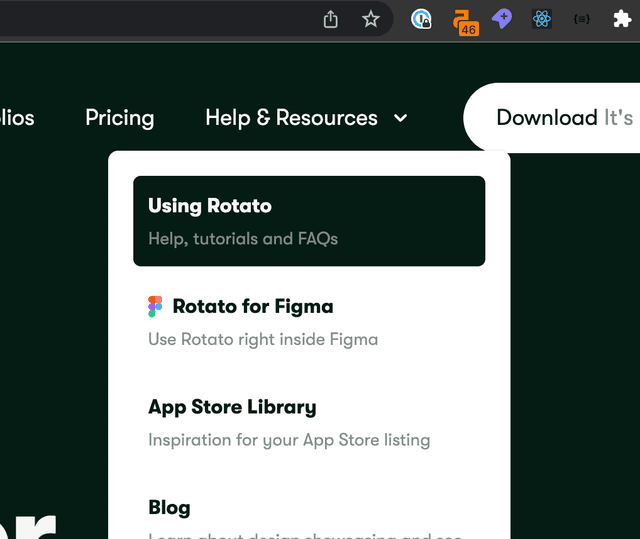Bookmark this page with the star icon

pos(371,19)
